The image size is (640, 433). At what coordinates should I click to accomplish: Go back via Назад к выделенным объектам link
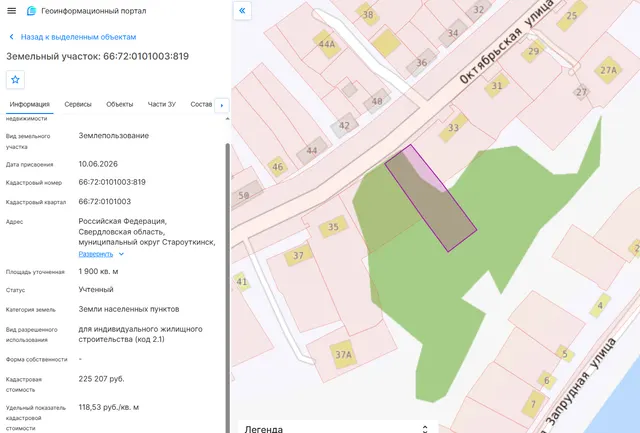pyautogui.click(x=78, y=37)
